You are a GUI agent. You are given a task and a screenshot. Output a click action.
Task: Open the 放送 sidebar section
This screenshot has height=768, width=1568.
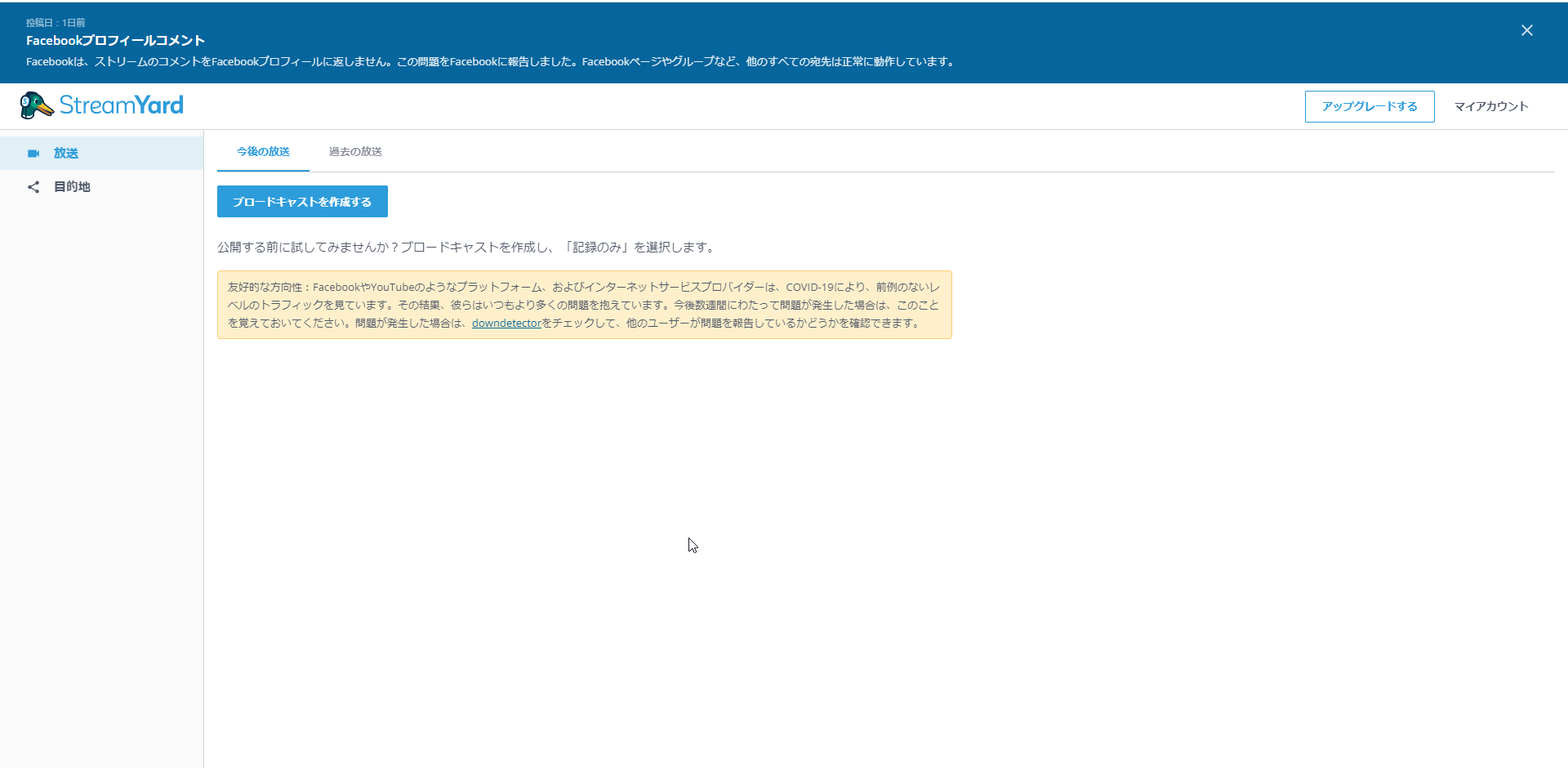tap(101, 153)
